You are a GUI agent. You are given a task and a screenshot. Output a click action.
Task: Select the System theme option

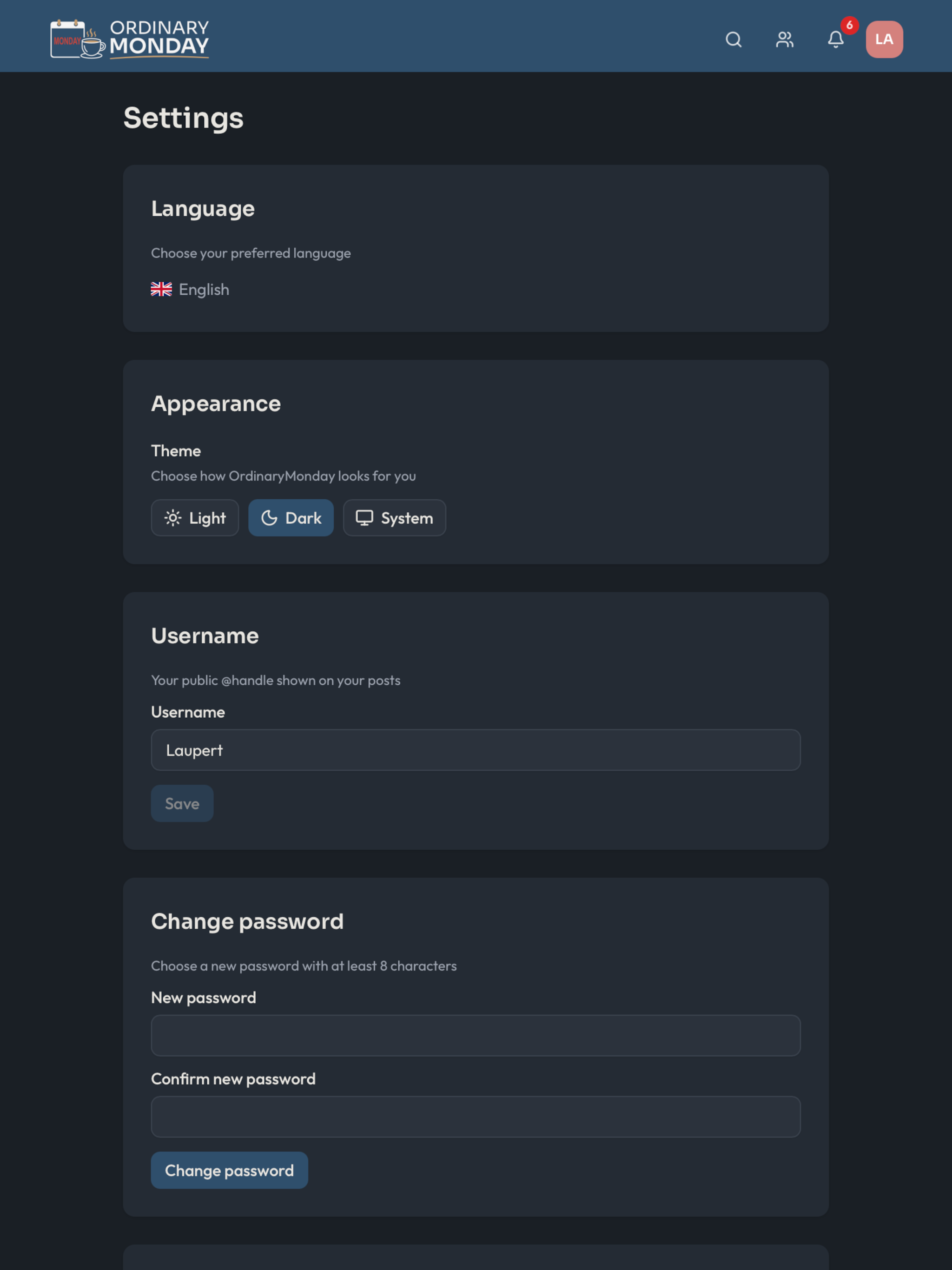[395, 518]
